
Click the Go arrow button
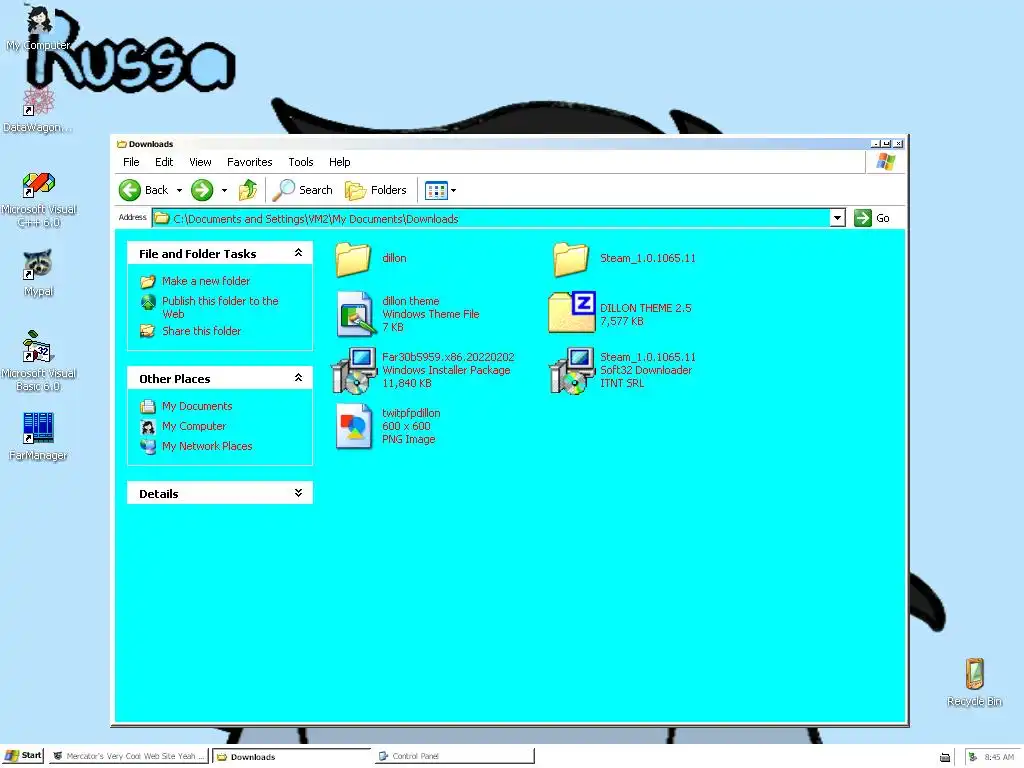863,218
